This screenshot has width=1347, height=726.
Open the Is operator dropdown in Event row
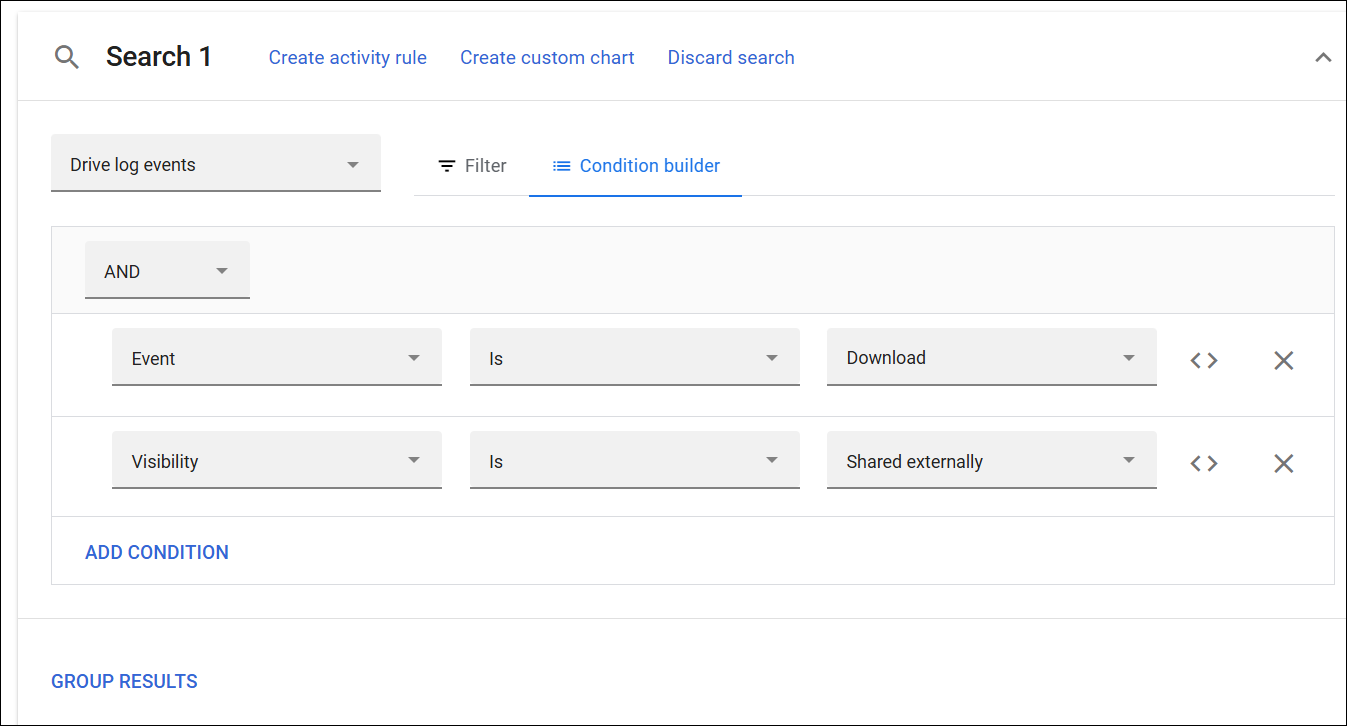tap(635, 357)
